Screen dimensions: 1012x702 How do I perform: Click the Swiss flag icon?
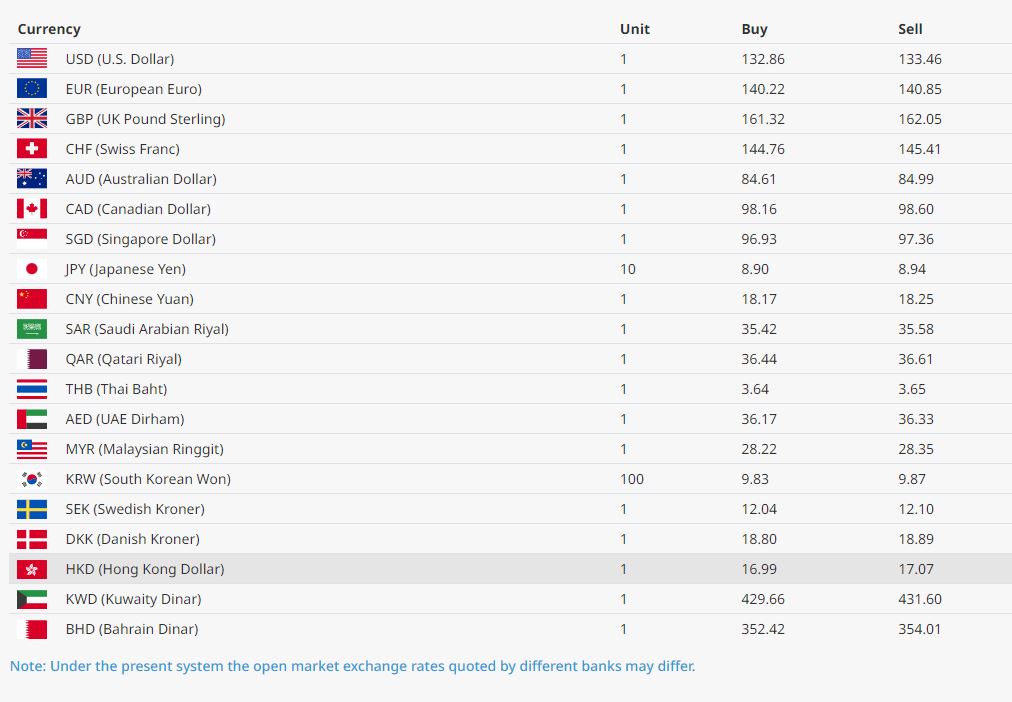click(x=32, y=149)
